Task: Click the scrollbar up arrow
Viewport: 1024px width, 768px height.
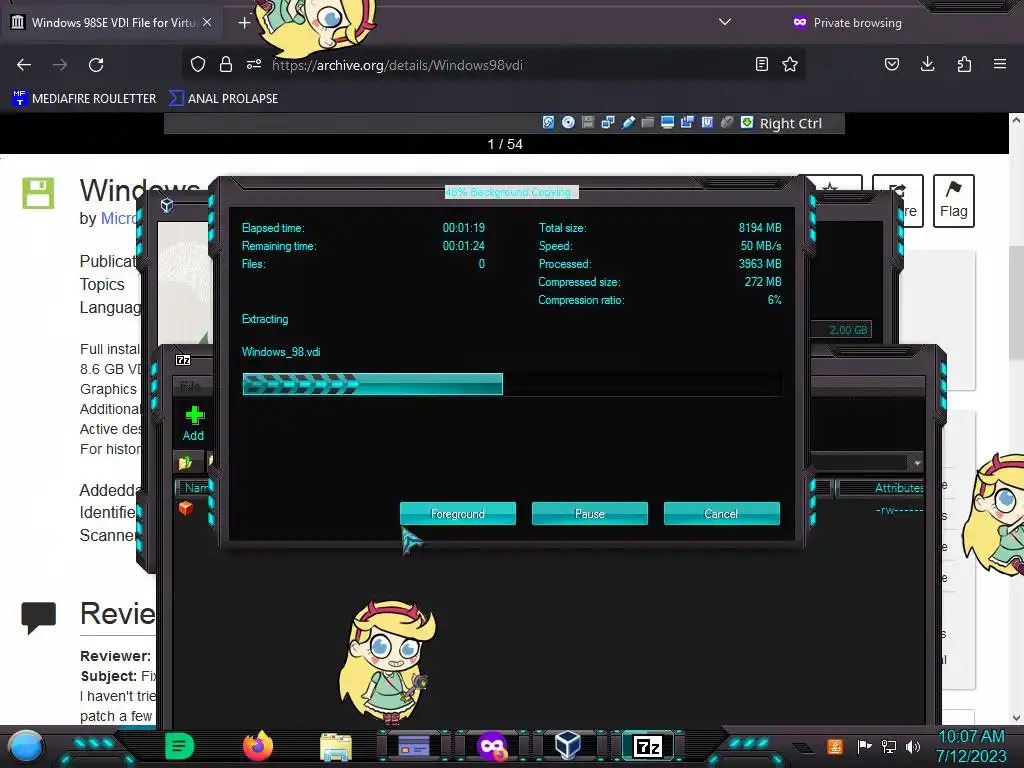Action: click(1016, 120)
